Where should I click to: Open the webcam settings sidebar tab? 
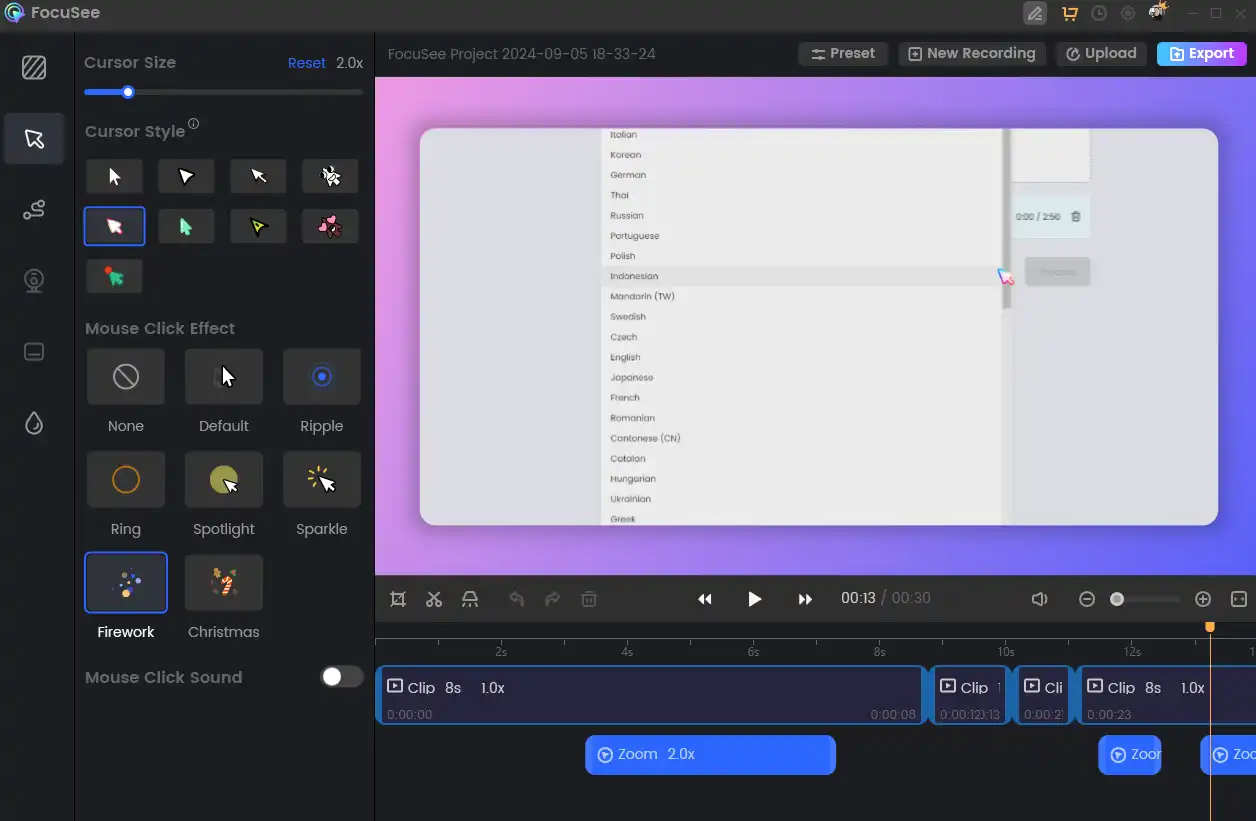coord(34,281)
